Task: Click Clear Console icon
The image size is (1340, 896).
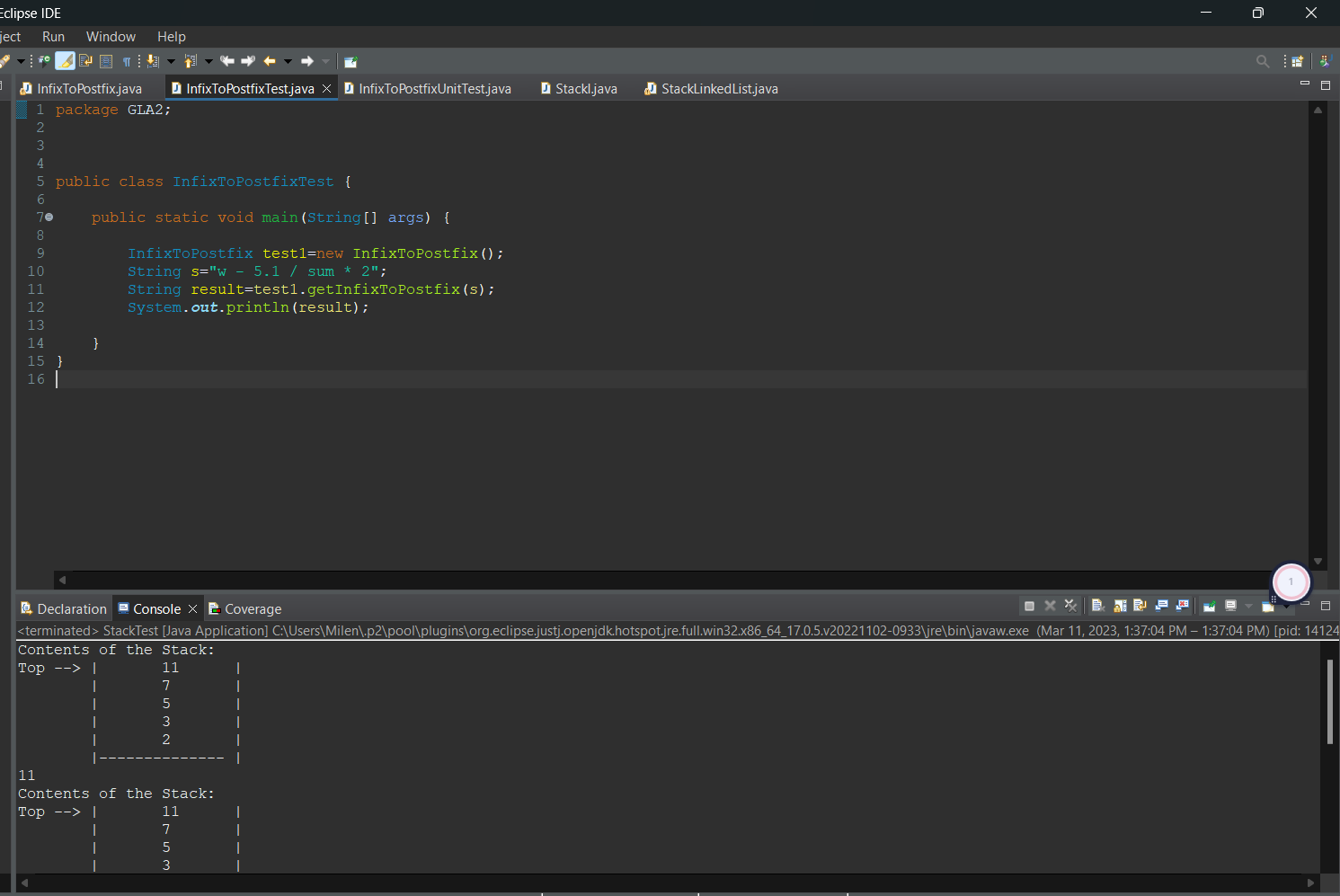Action: click(x=1098, y=606)
